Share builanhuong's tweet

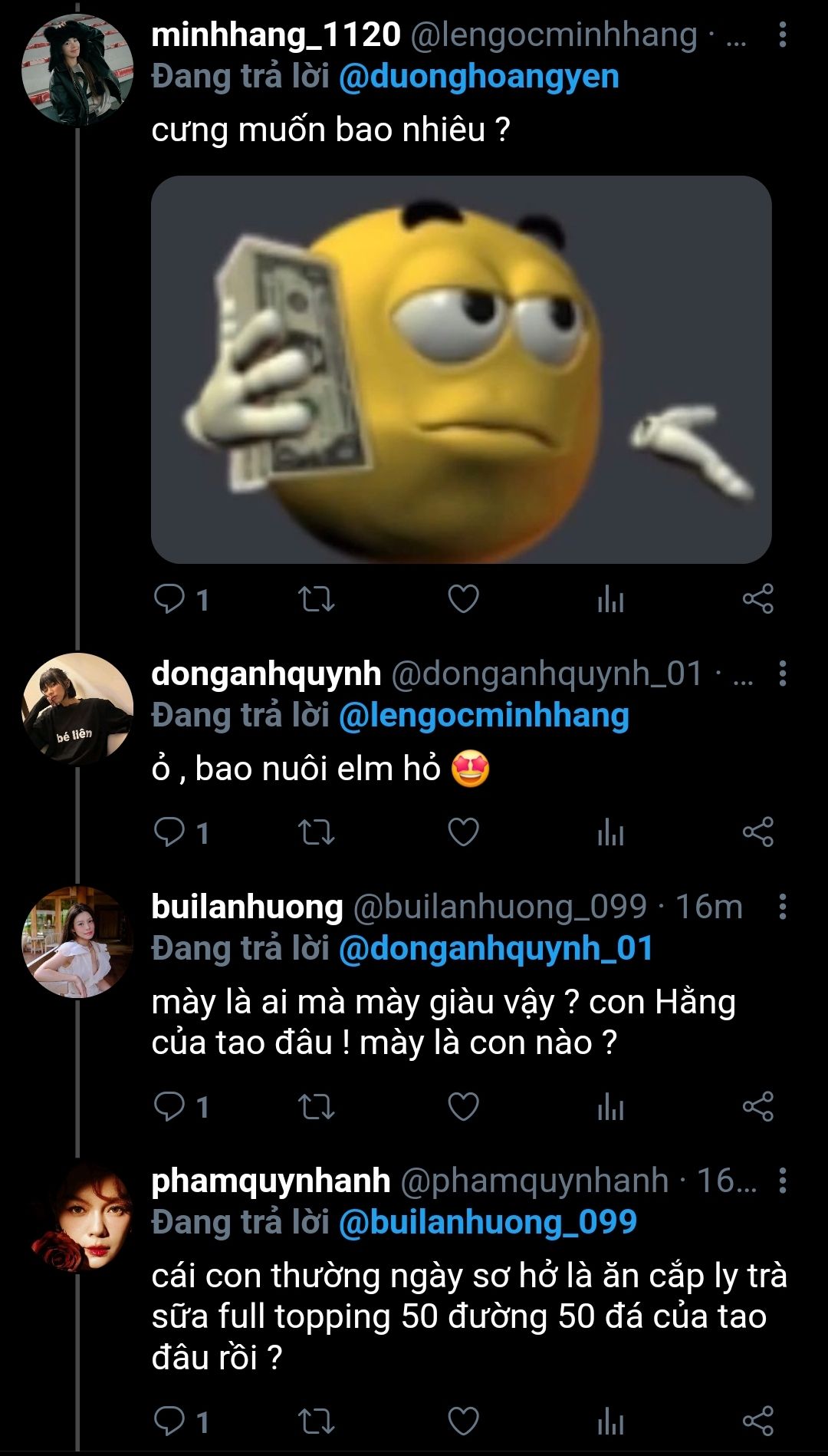(757, 1107)
